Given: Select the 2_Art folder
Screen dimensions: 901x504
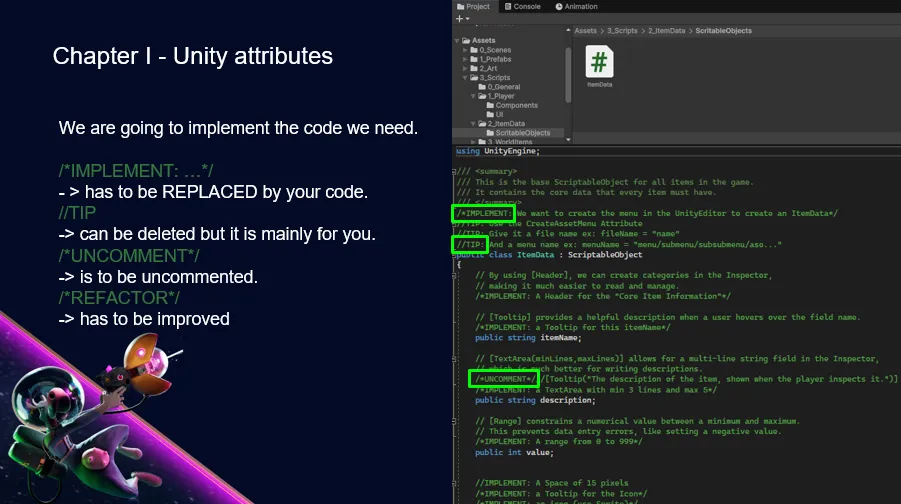Looking at the screenshot, I should 484,68.
